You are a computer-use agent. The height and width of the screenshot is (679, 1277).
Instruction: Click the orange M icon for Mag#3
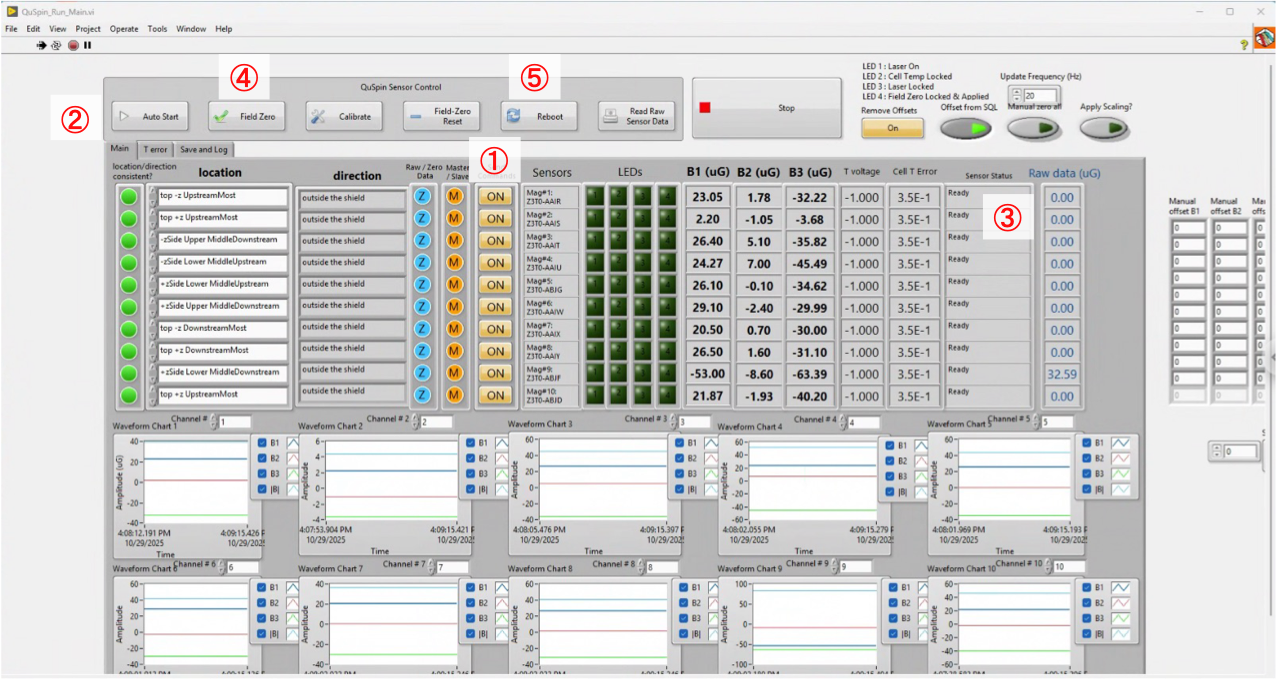click(454, 240)
